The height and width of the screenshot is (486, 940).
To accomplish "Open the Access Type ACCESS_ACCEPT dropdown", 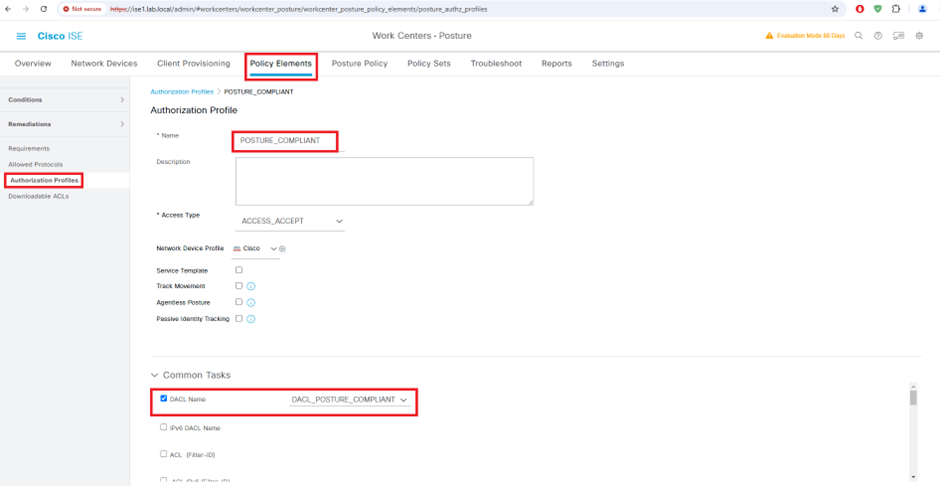I will tap(290, 221).
